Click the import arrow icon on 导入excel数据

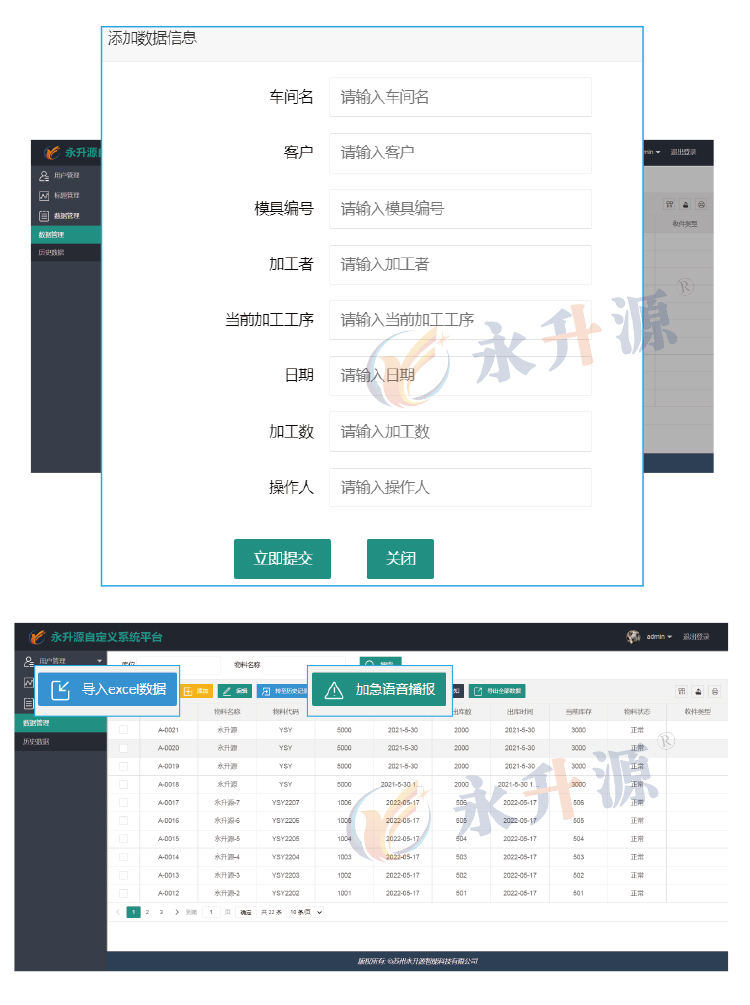(x=61, y=689)
